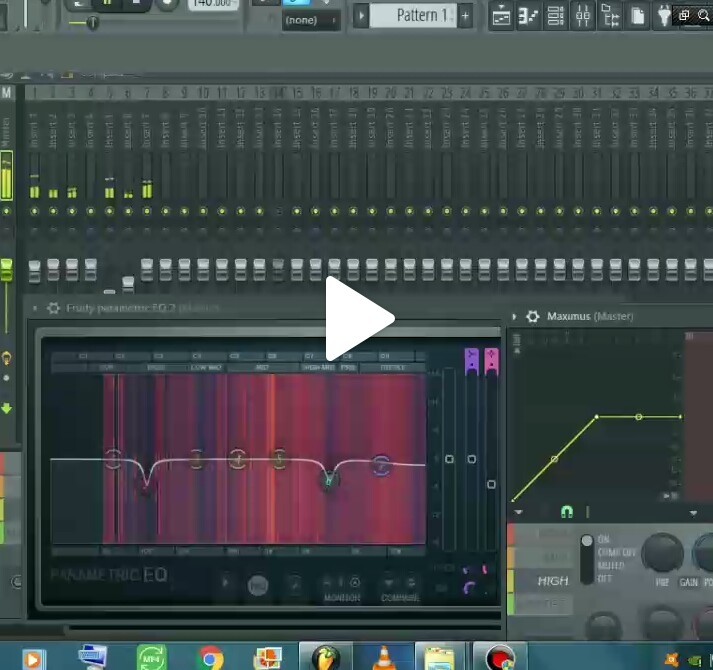Play the video with the large overlay button
This screenshot has width=713, height=670.
pos(359,318)
